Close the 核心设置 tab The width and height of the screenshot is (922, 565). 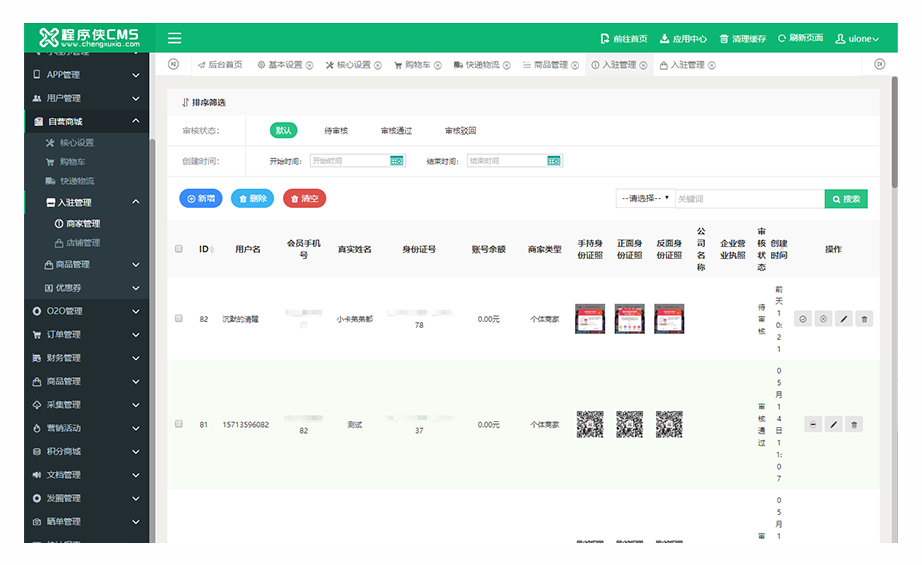pyautogui.click(x=378, y=65)
